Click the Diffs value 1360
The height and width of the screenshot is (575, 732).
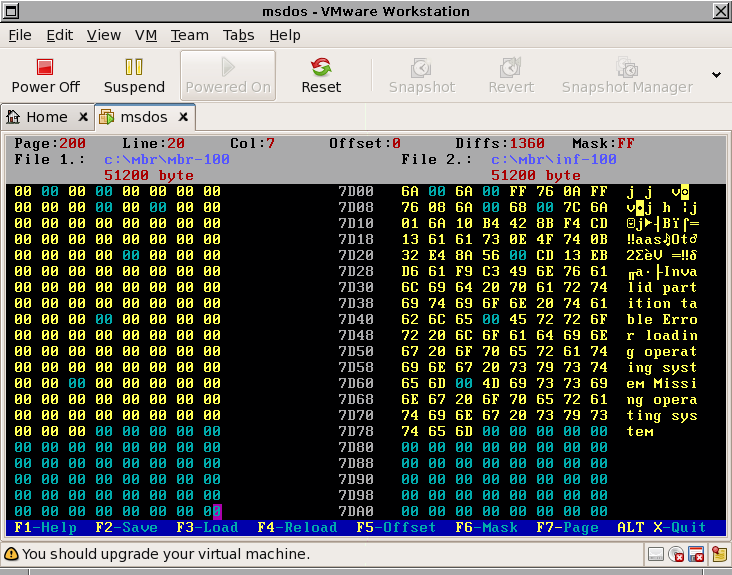[527, 143]
